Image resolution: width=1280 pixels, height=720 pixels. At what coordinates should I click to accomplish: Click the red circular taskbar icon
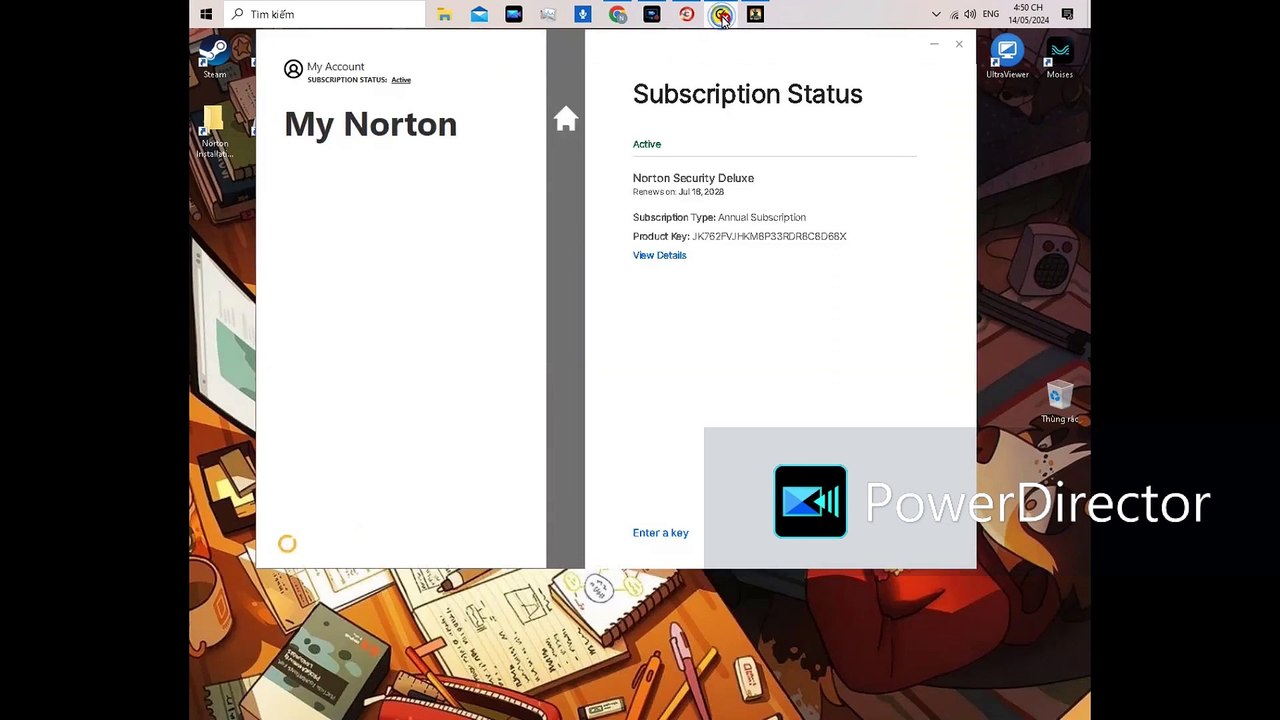(x=686, y=14)
